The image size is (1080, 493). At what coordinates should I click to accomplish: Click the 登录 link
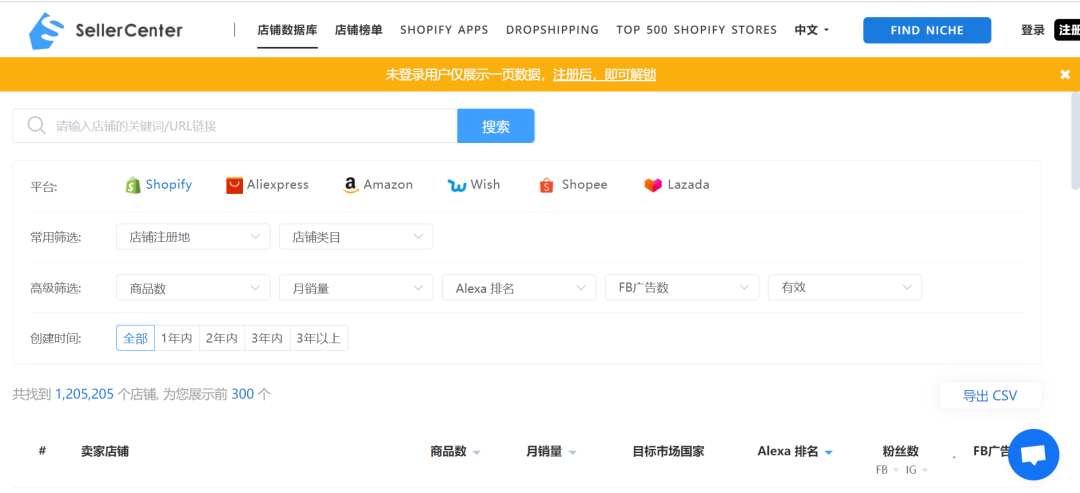pyautogui.click(x=1032, y=30)
